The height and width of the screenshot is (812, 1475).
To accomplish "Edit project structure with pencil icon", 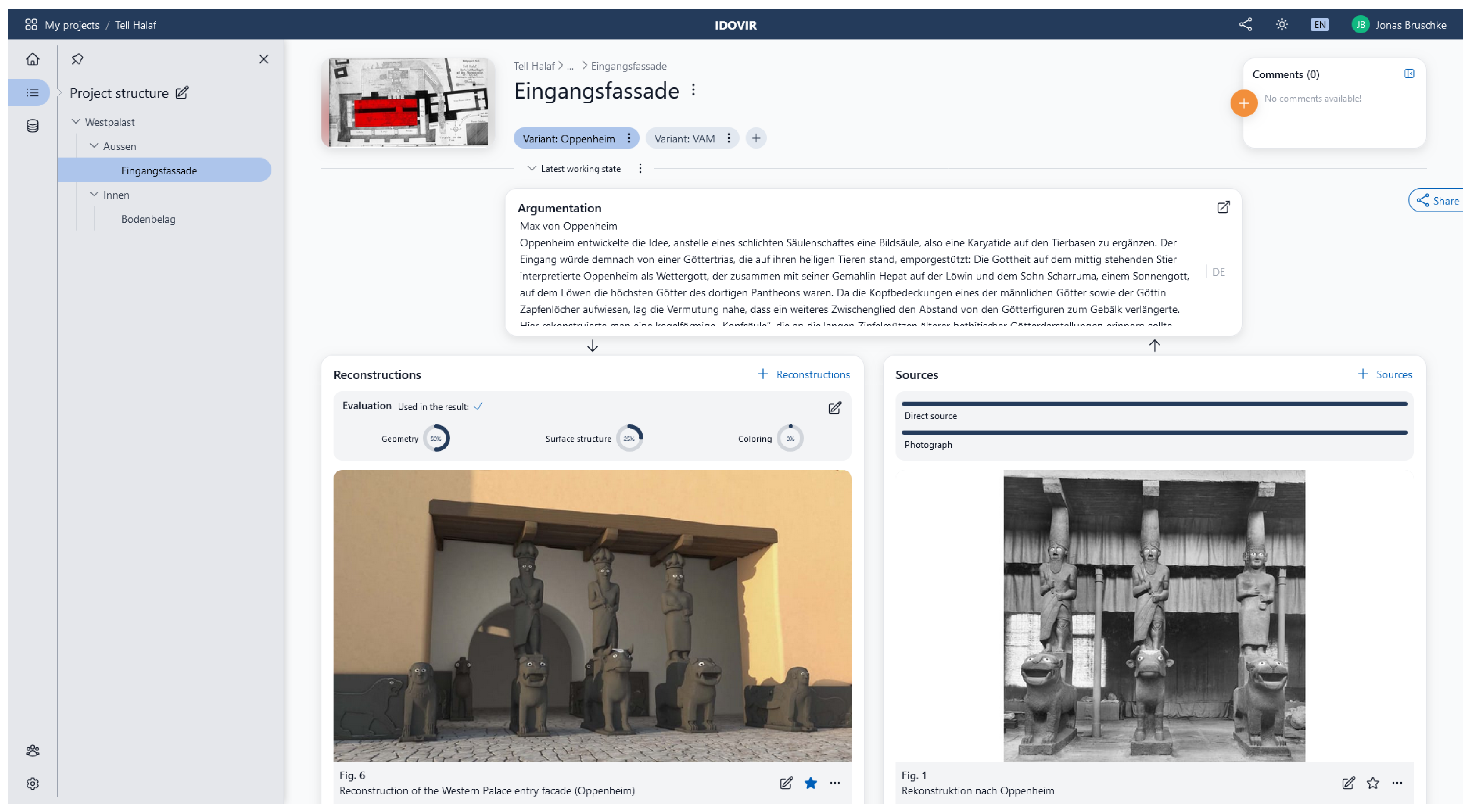I will click(x=182, y=93).
